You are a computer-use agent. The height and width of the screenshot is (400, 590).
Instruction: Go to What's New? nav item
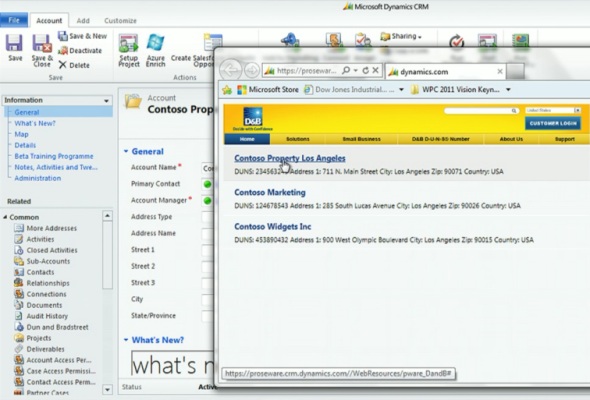(35, 123)
